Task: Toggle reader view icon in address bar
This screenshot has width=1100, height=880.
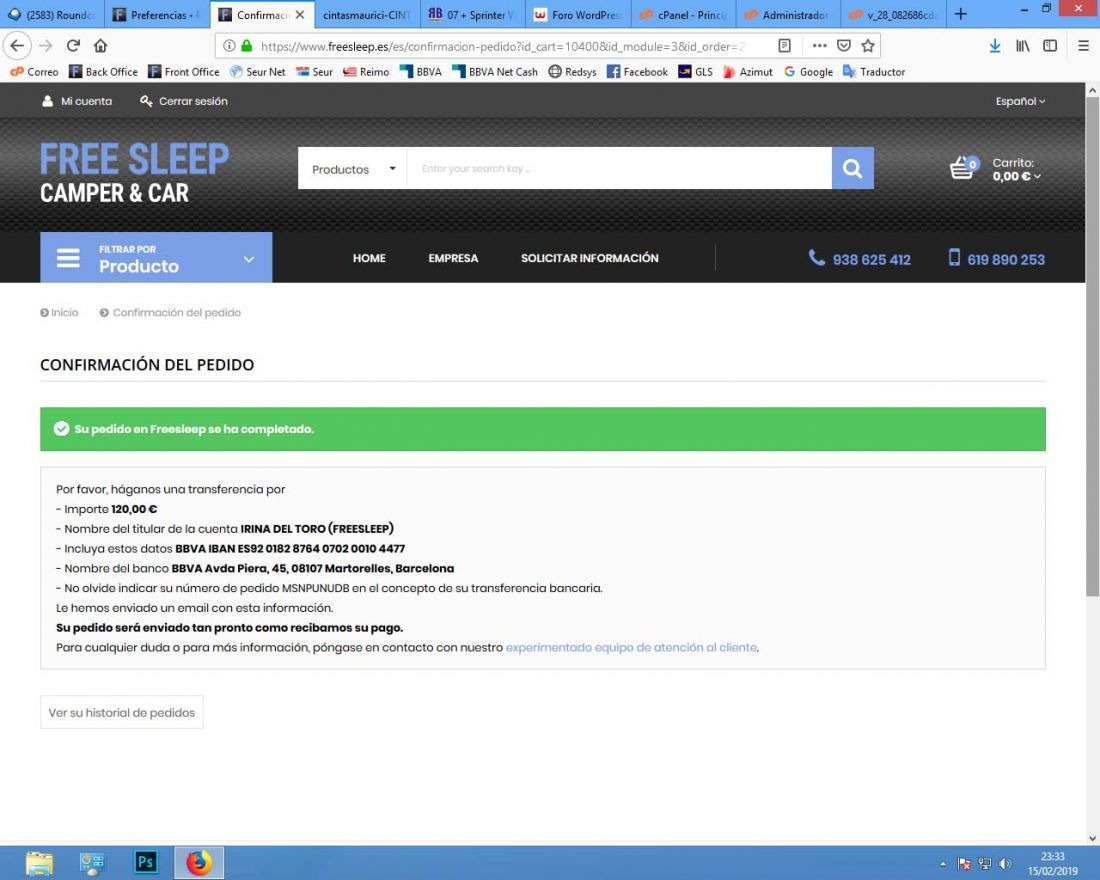Action: pos(784,46)
